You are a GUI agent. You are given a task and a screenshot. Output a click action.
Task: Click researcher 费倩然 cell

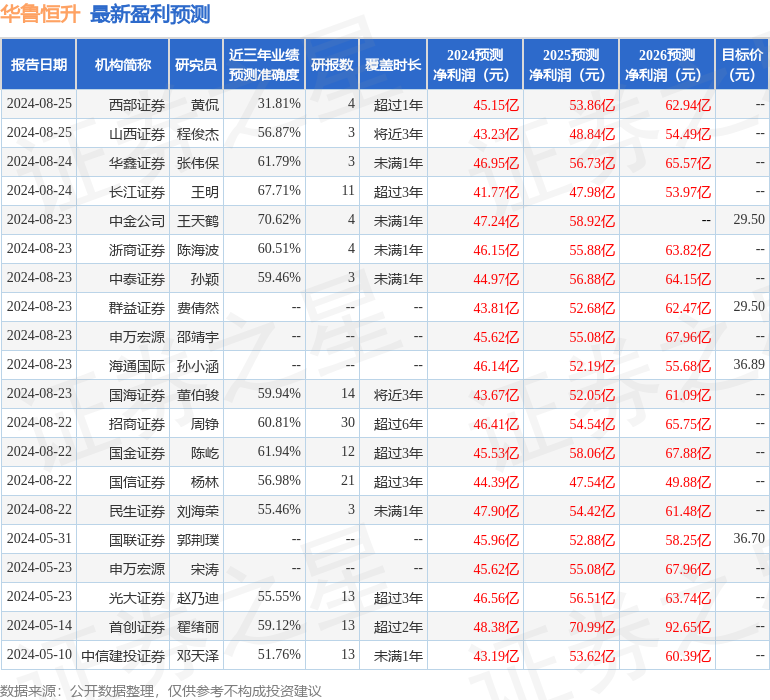pos(198,308)
